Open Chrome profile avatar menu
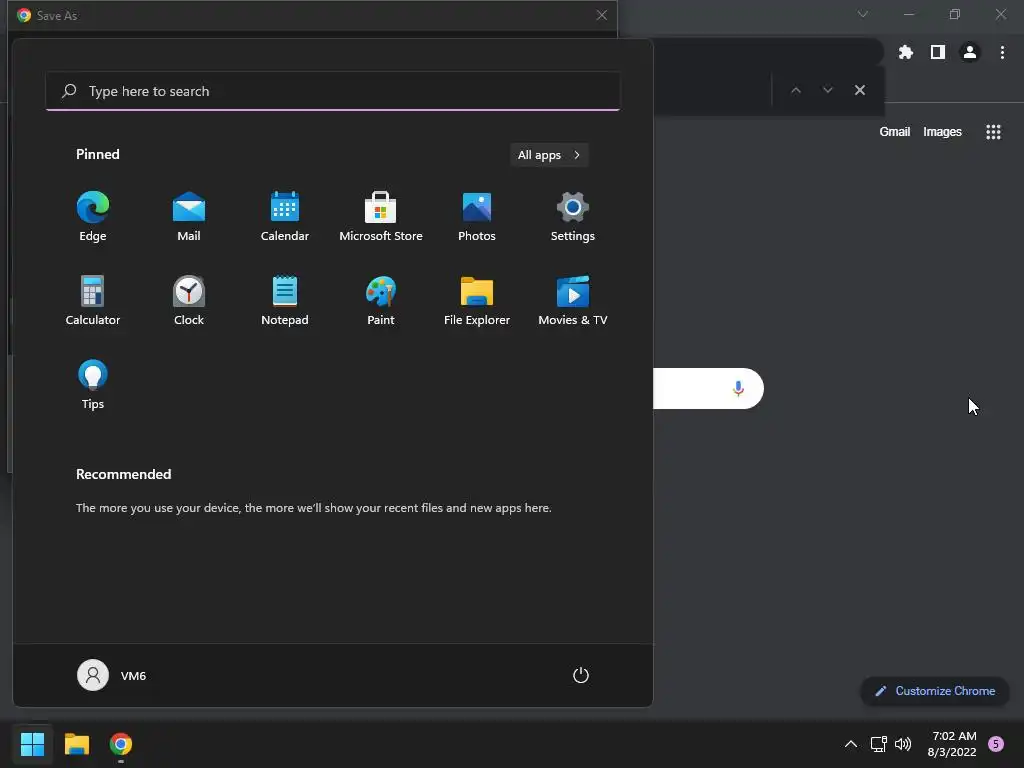 pyautogui.click(x=970, y=52)
